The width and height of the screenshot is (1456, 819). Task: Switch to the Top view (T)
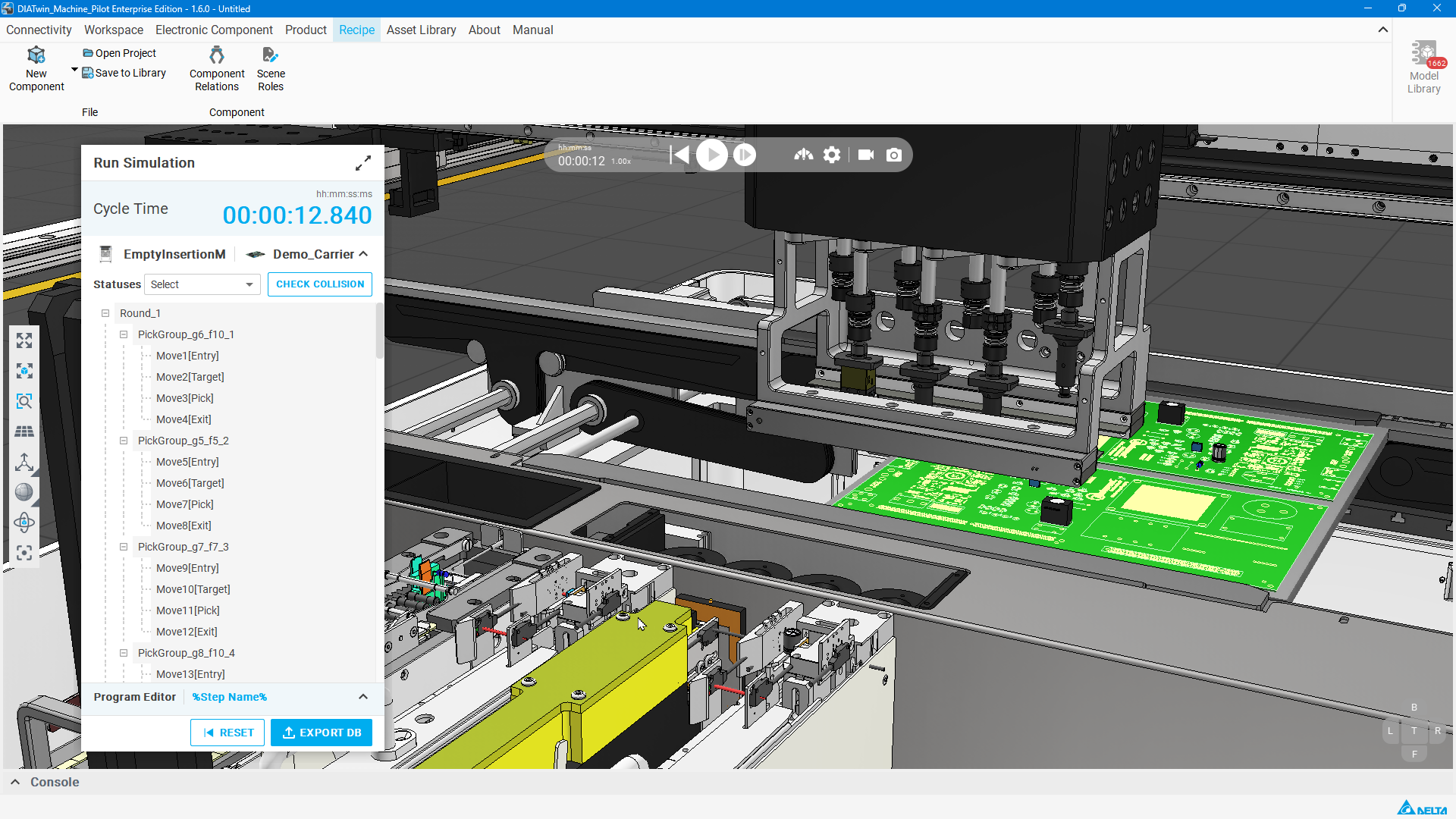[x=1414, y=731]
